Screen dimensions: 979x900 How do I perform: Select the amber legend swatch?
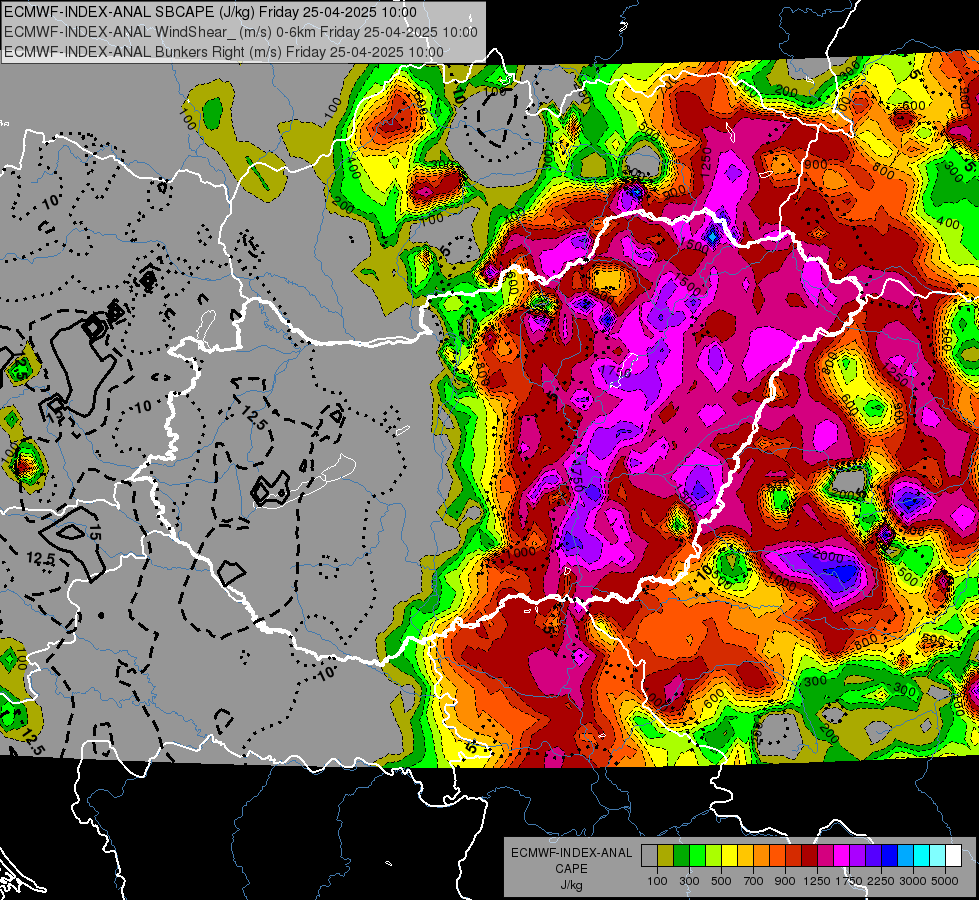point(745,855)
